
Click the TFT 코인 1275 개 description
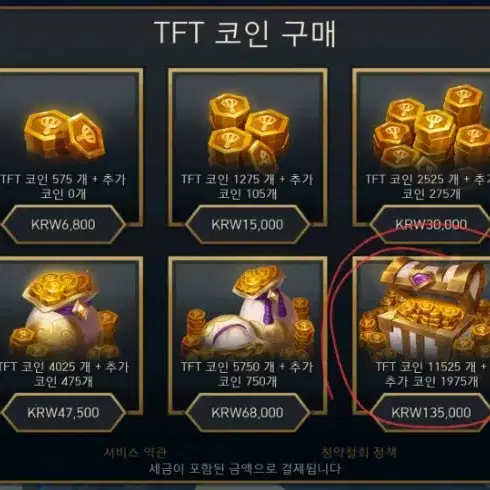tap(247, 186)
